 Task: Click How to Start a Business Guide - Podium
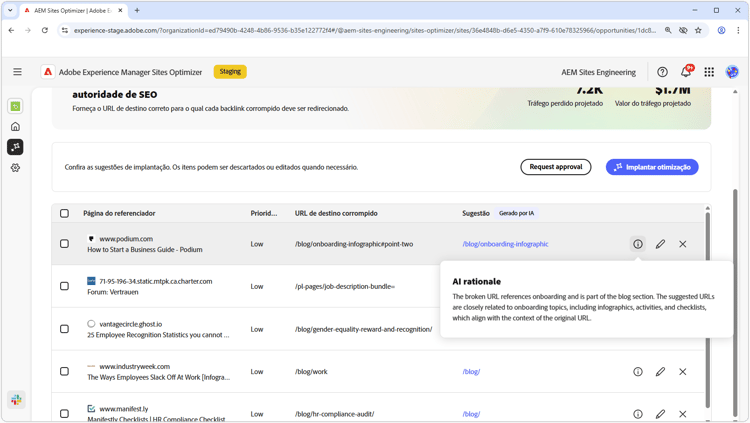[144, 250]
